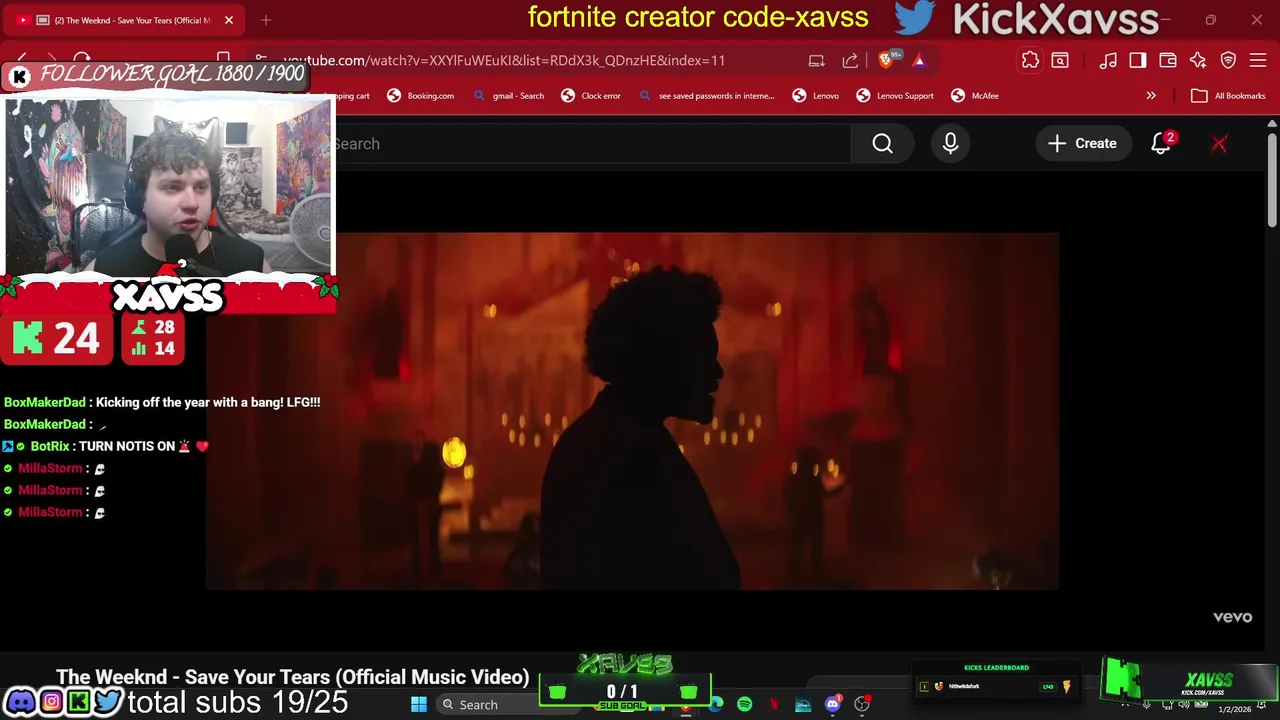Viewport: 1280px width, 720px height.
Task: Close The Weeknd browser tab
Action: pyautogui.click(x=229, y=20)
